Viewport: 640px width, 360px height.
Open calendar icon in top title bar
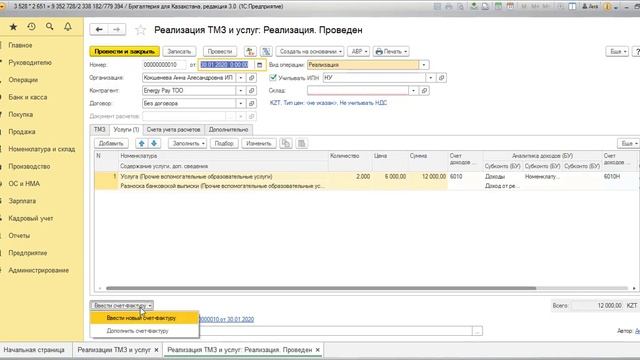point(510,6)
